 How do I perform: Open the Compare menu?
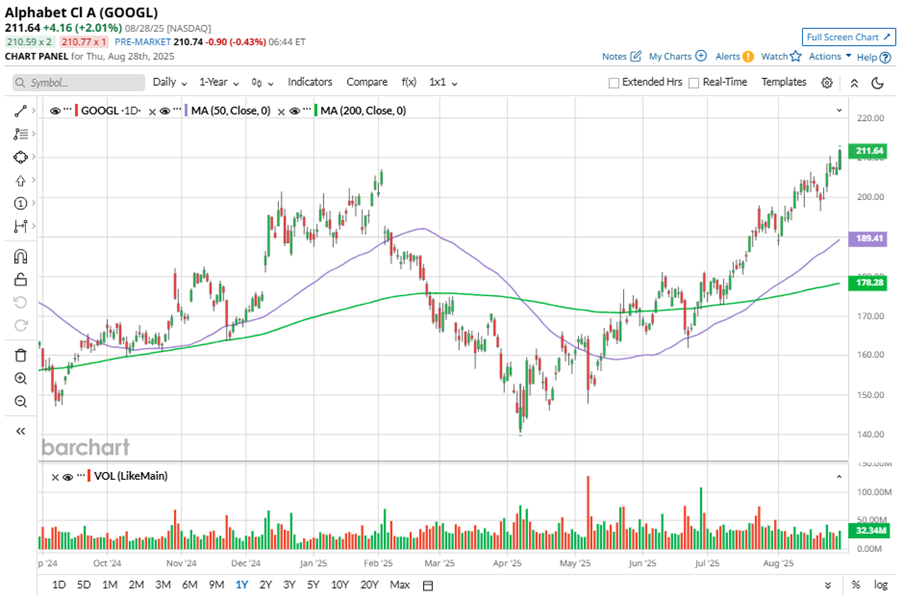[367, 82]
